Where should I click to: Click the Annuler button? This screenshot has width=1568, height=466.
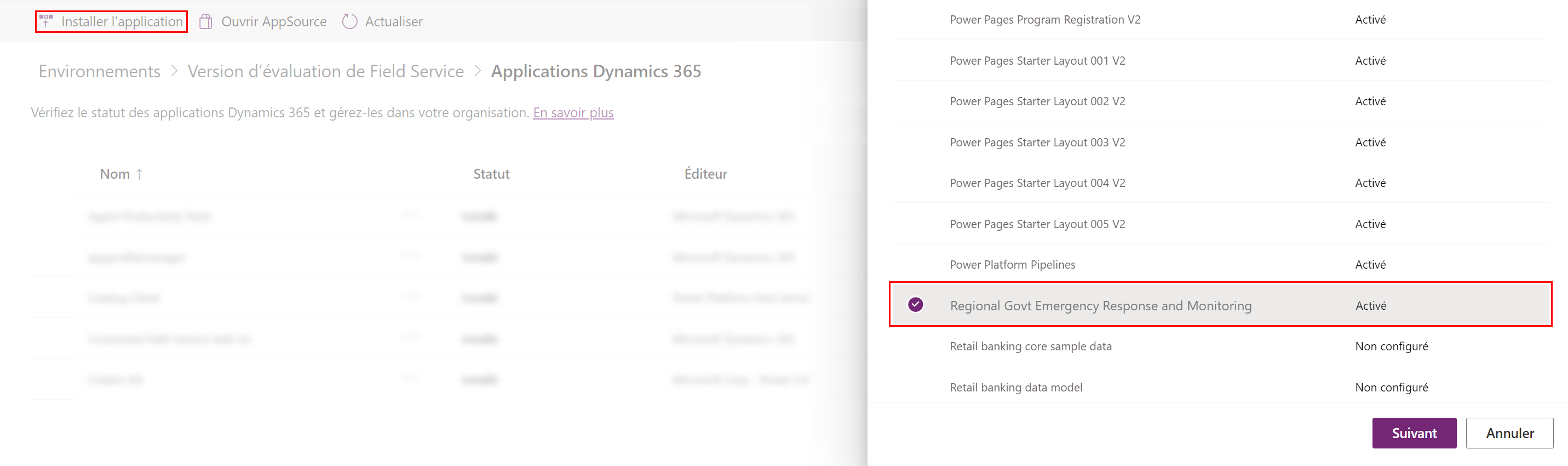pyautogui.click(x=1509, y=433)
